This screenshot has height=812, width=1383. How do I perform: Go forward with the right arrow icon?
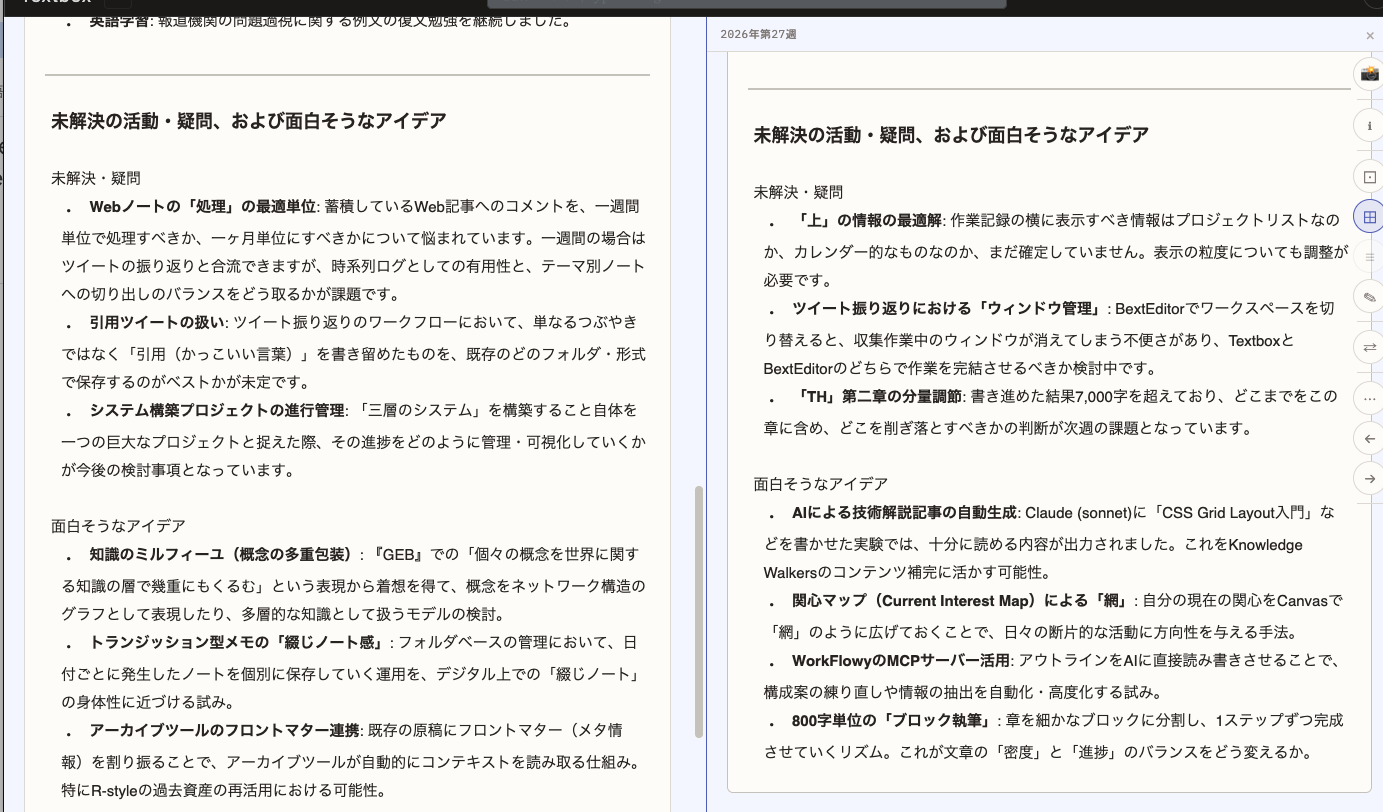(1369, 479)
